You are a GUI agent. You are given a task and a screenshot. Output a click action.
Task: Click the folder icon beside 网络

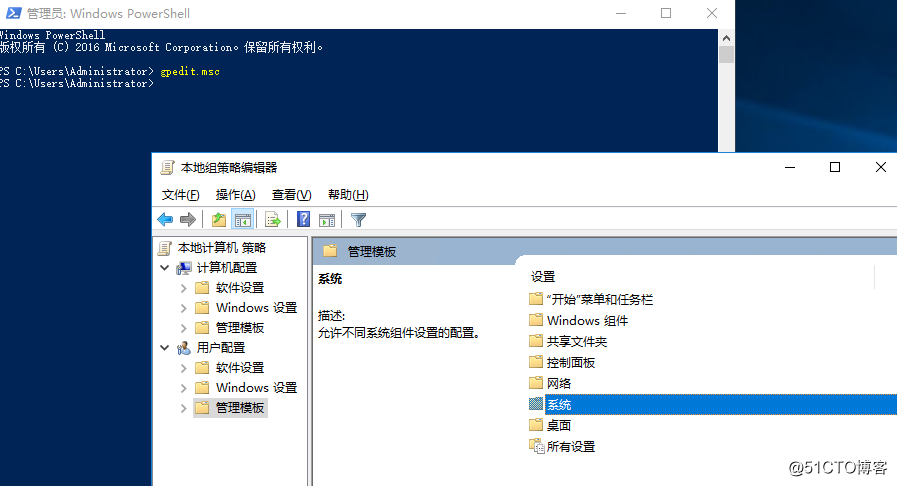point(536,383)
